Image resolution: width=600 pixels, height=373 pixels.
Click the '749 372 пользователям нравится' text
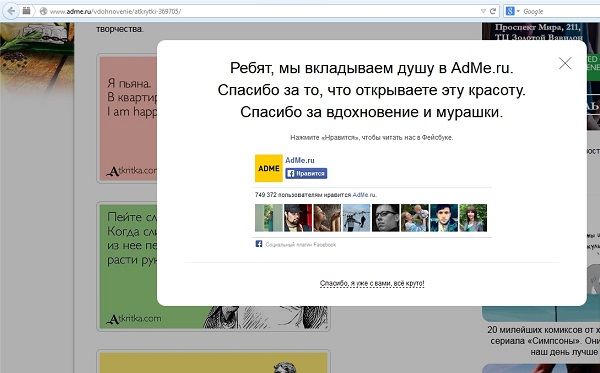point(303,195)
